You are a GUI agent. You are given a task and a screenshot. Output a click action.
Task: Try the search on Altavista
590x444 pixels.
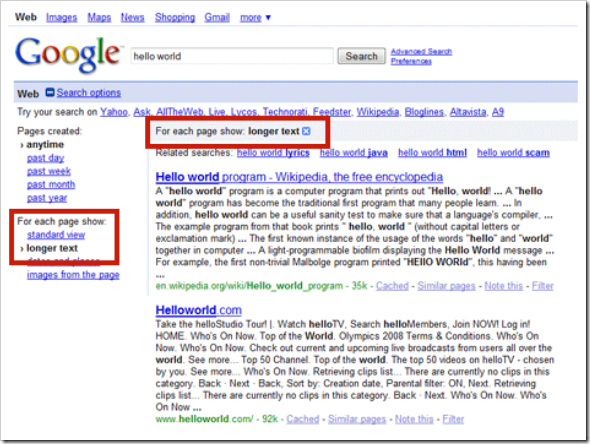468,112
